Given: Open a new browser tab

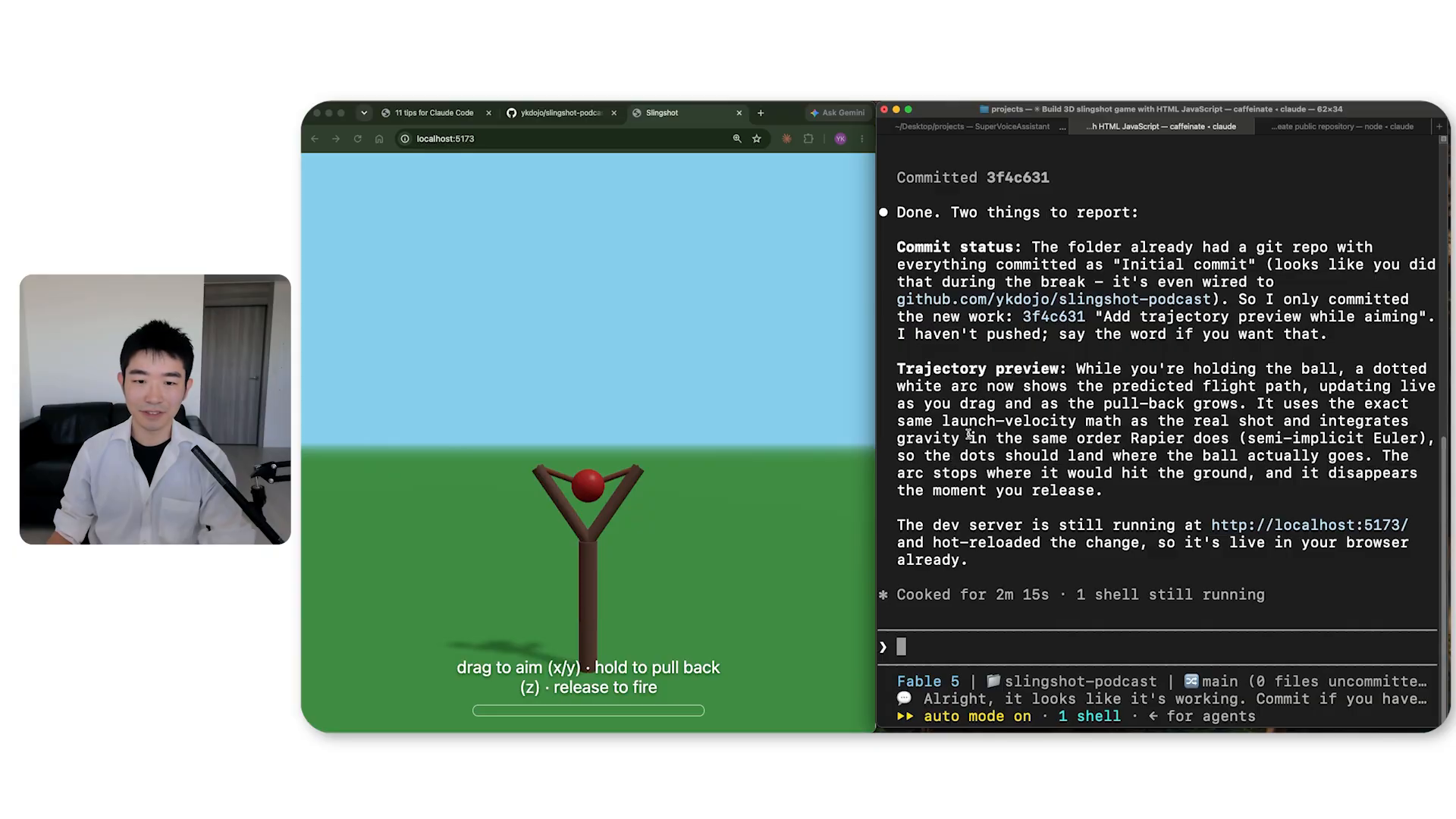Looking at the screenshot, I should coord(761,113).
